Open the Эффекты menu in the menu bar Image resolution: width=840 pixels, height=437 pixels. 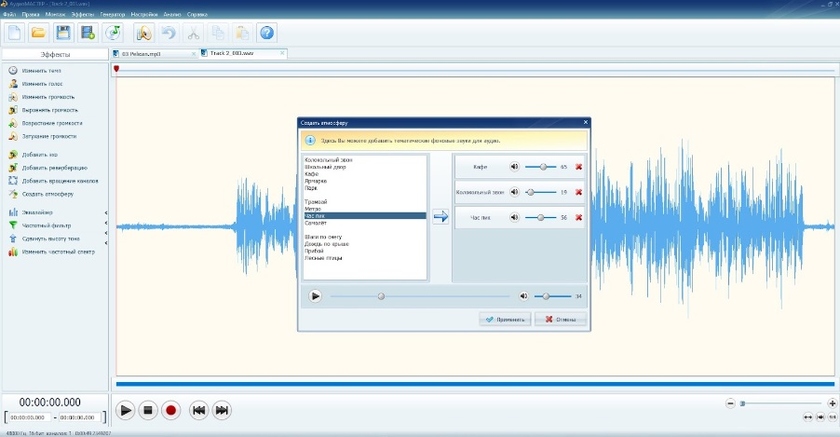point(83,15)
